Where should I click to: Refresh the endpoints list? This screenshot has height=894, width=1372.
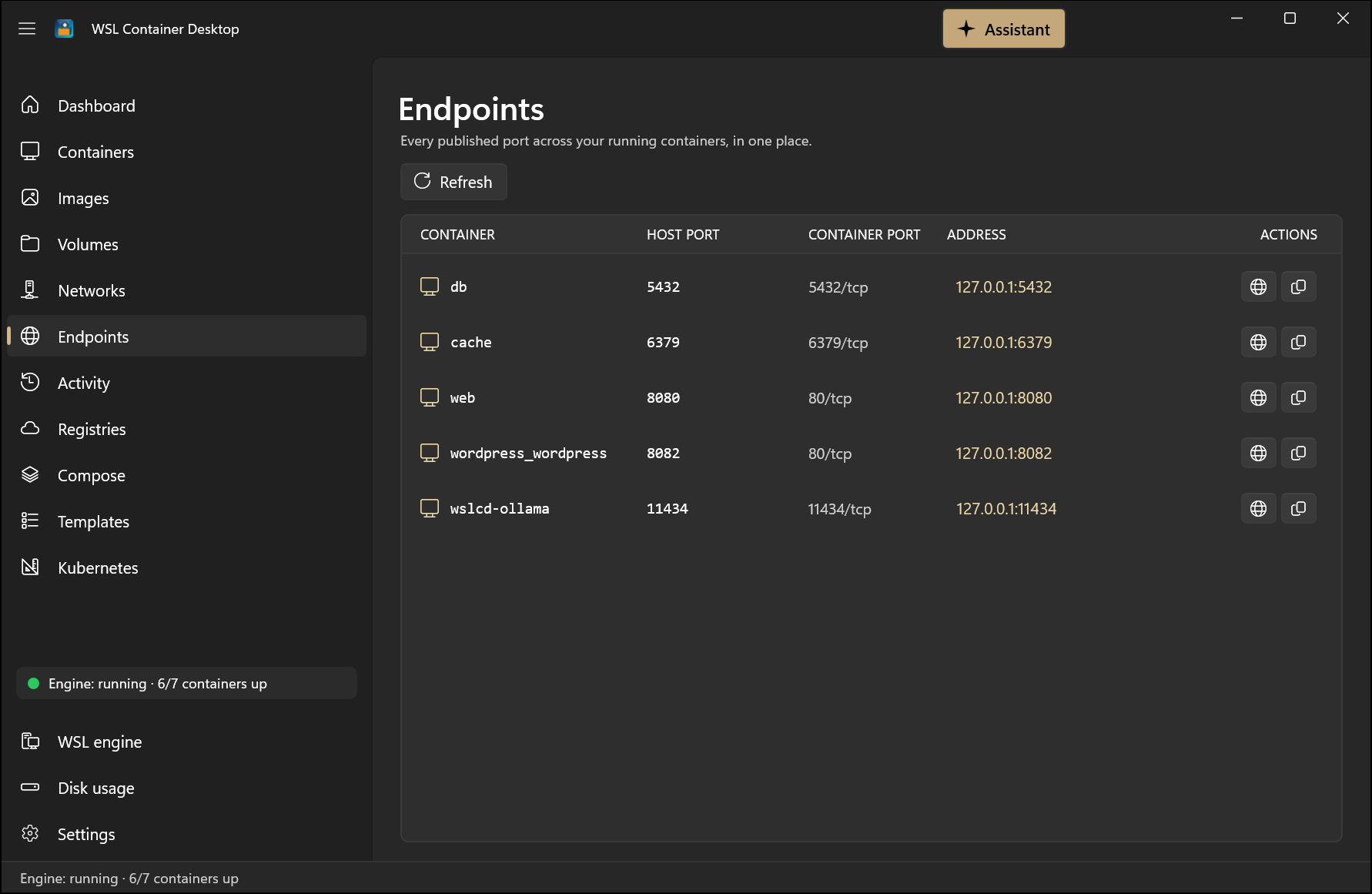[x=453, y=182]
